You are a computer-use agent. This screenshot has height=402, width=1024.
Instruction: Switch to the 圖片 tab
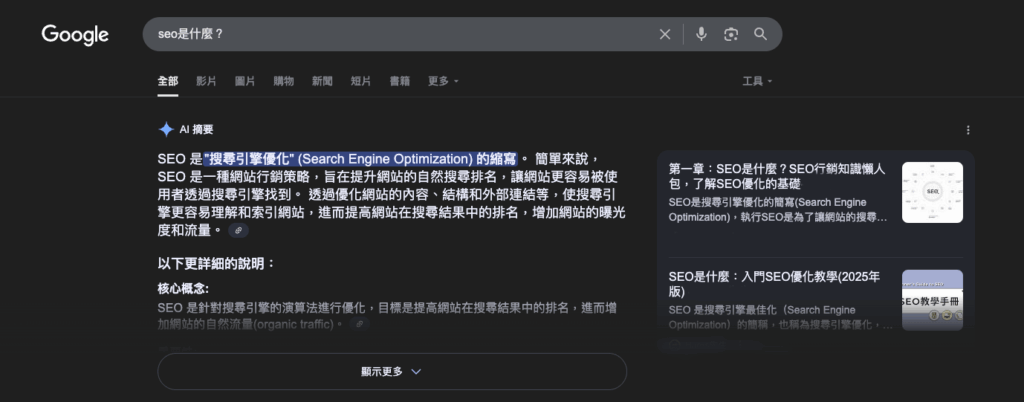[245, 81]
